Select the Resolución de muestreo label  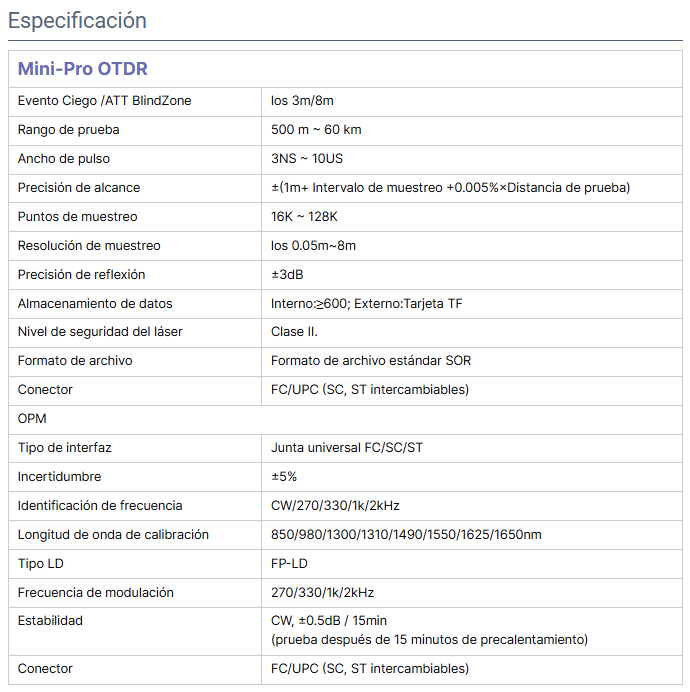89,246
